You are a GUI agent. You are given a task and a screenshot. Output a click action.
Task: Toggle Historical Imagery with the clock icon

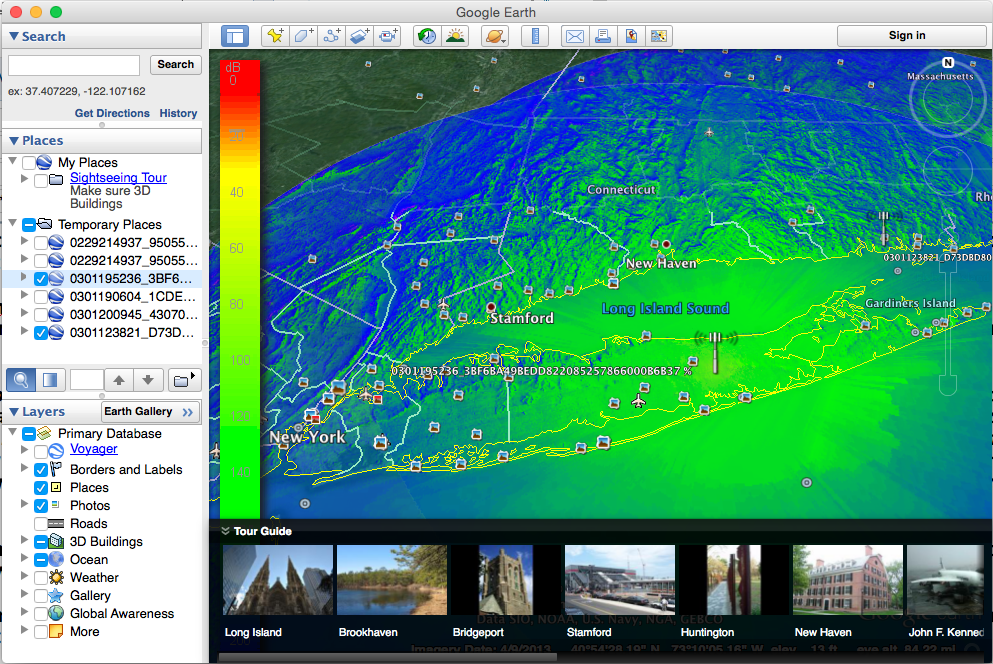tap(425, 35)
